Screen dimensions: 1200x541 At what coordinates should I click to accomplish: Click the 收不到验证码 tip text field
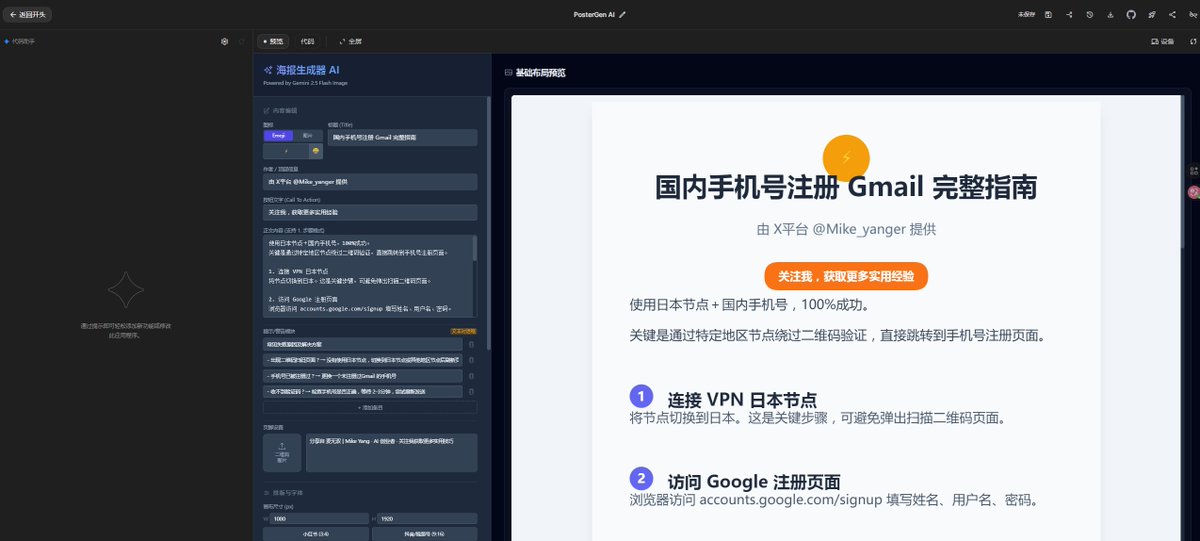(x=363, y=392)
